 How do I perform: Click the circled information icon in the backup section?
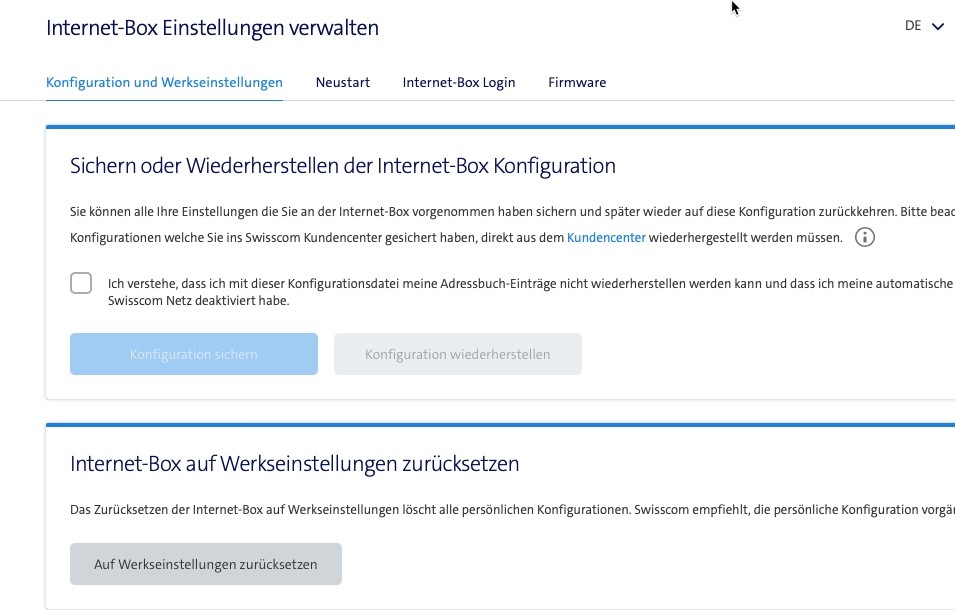(865, 237)
